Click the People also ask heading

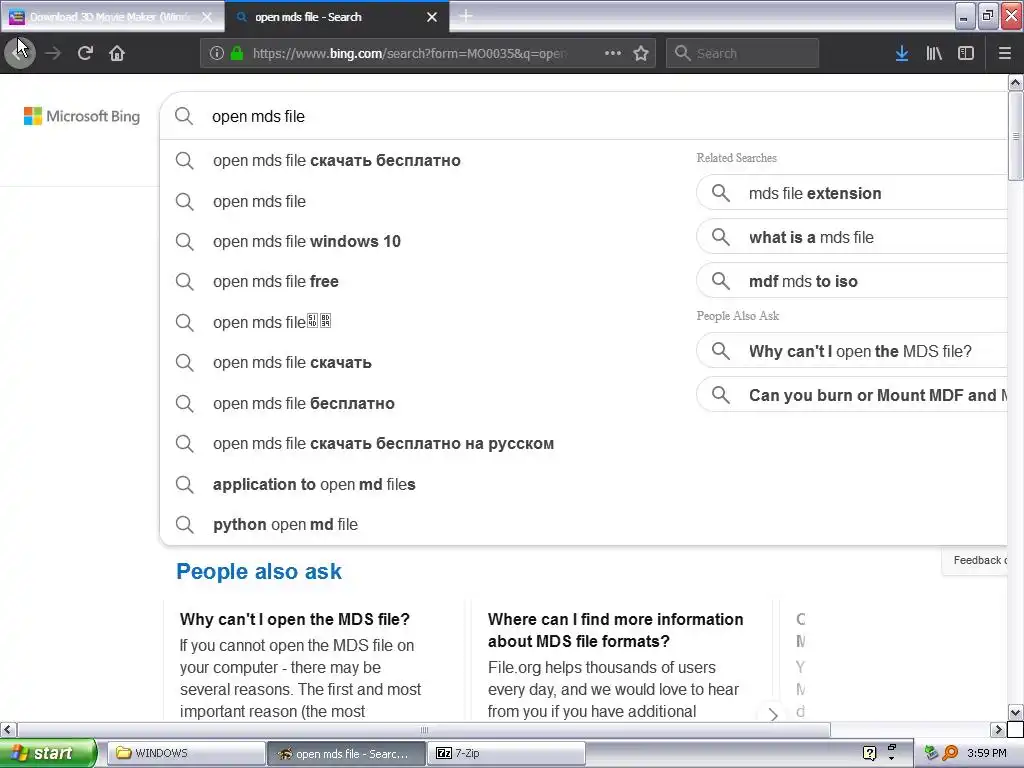[x=259, y=571]
